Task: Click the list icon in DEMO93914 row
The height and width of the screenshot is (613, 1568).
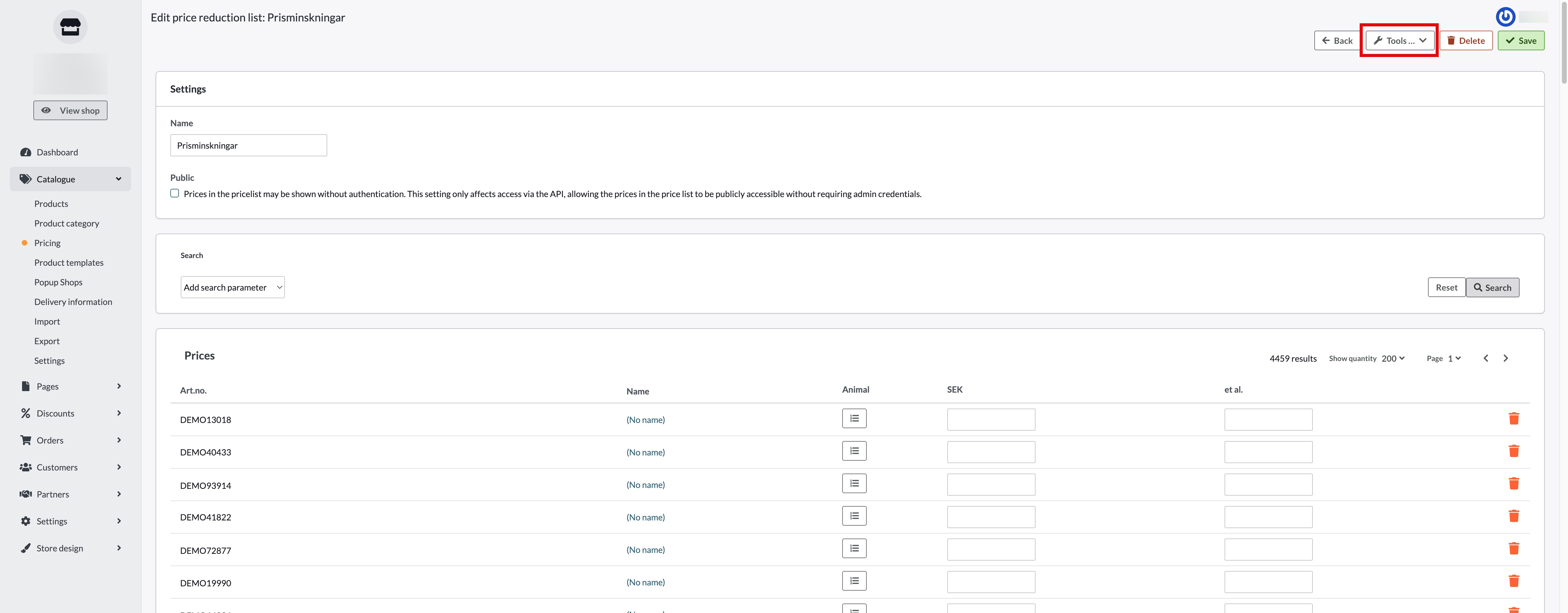Action: tap(854, 483)
